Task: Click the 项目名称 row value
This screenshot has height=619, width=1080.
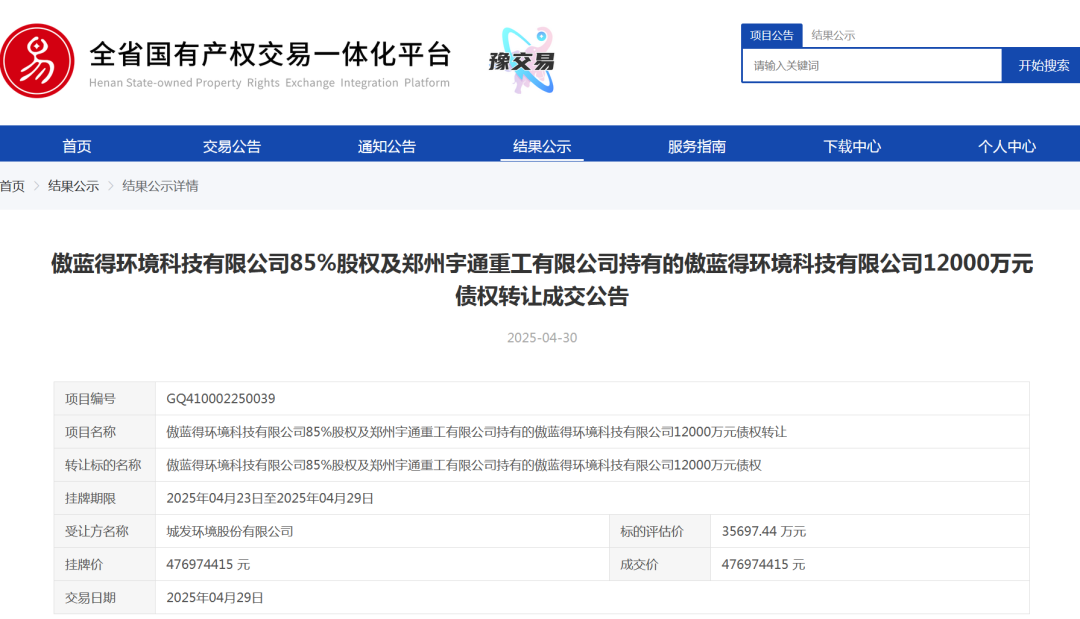Action: (476, 432)
